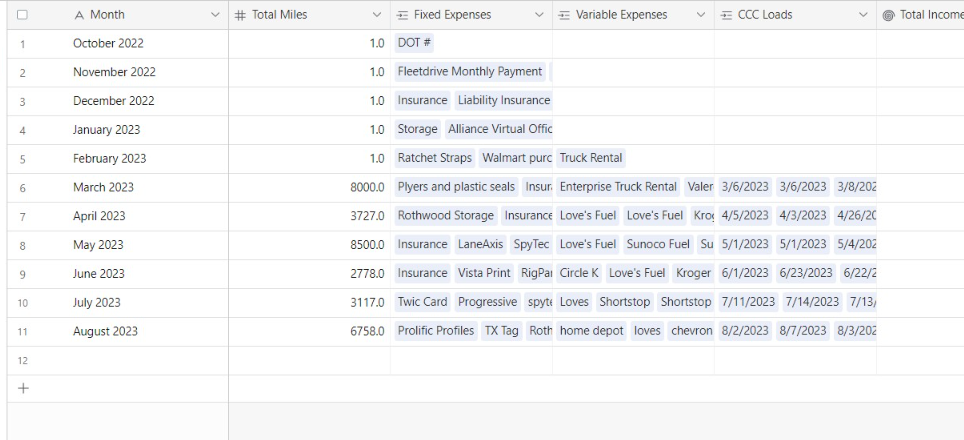Click the 3727.0 miles value

click(x=367, y=216)
